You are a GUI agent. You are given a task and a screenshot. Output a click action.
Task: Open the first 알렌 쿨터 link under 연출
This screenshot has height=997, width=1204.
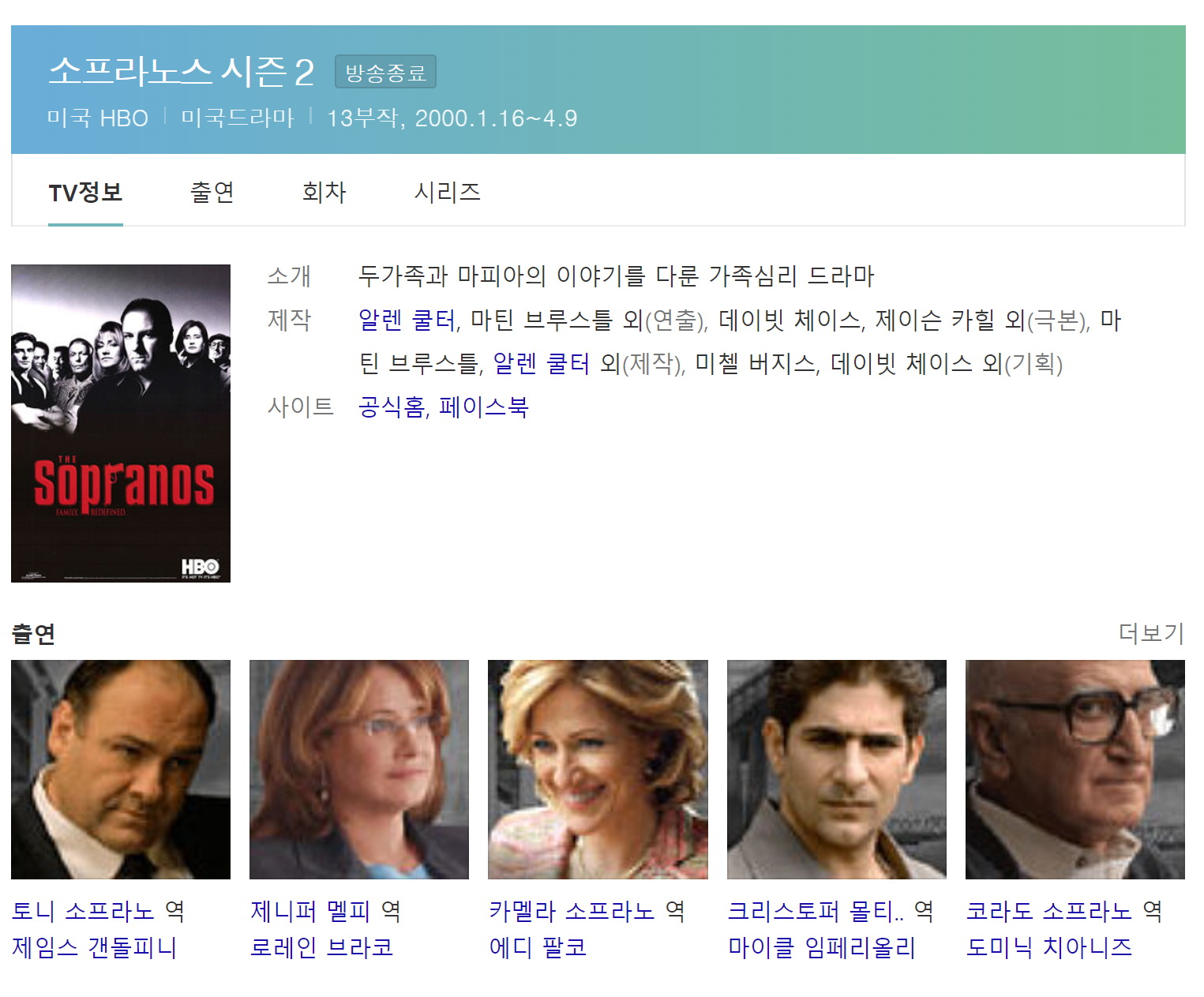[x=407, y=320]
